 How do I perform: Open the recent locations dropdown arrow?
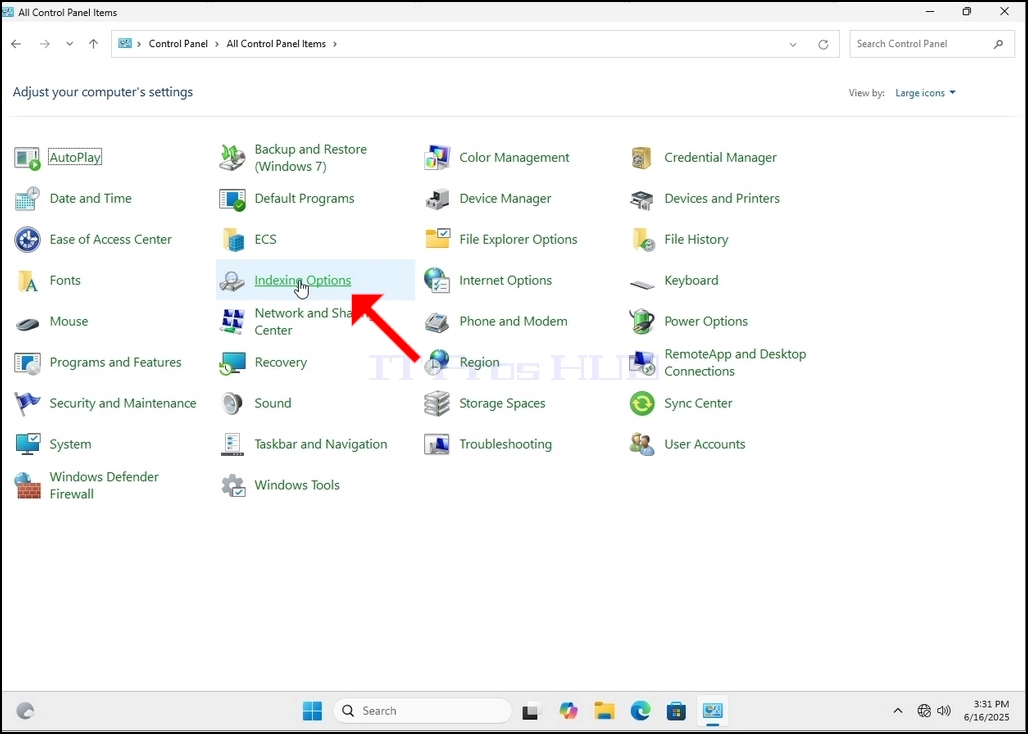point(69,44)
